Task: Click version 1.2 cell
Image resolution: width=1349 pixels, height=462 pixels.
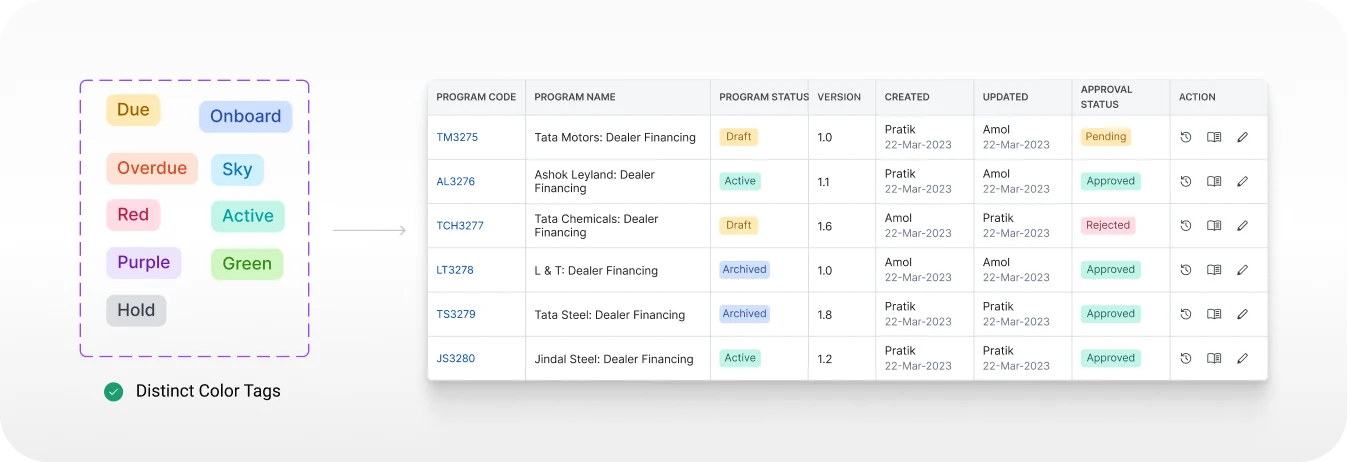Action: coord(825,359)
